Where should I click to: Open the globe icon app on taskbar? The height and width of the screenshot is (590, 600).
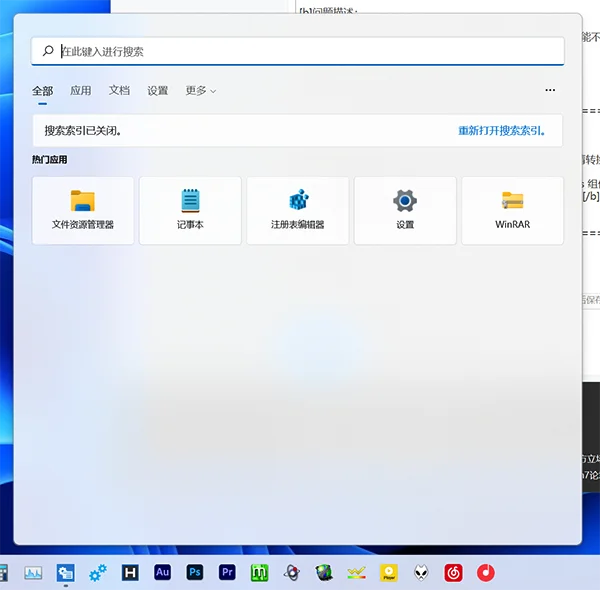point(324,573)
